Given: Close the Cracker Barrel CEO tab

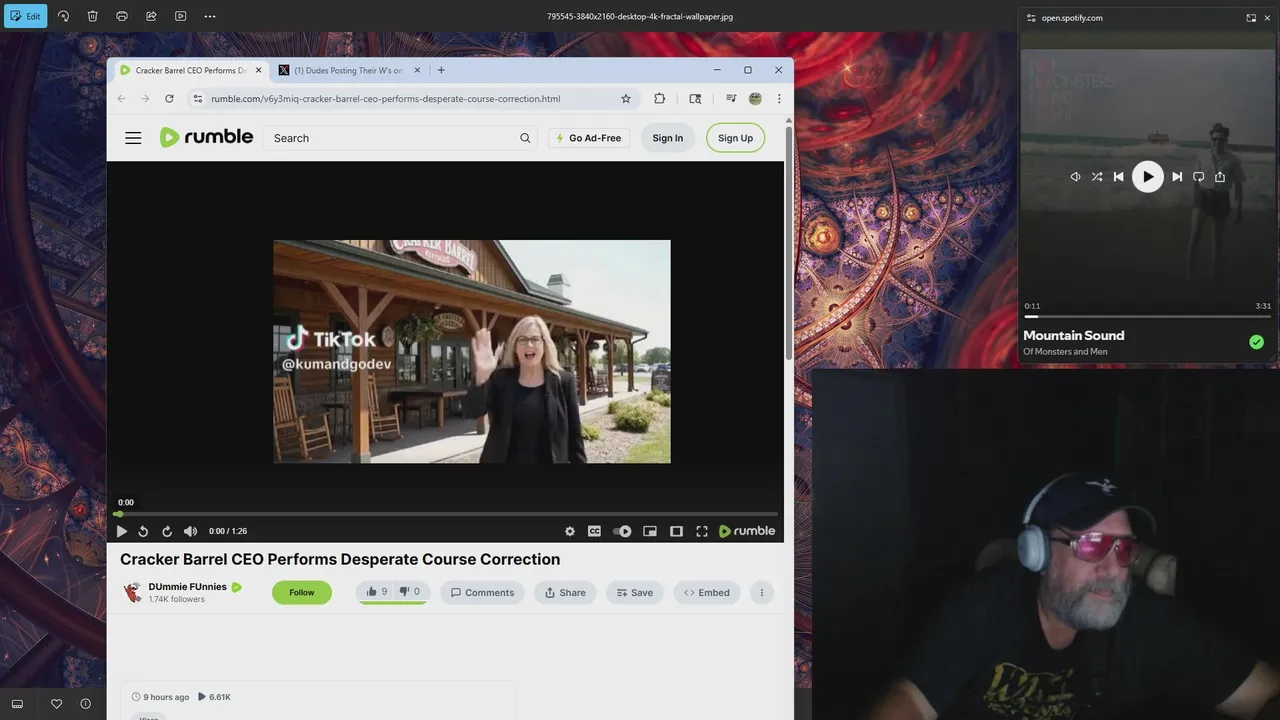Looking at the screenshot, I should pos(258,70).
